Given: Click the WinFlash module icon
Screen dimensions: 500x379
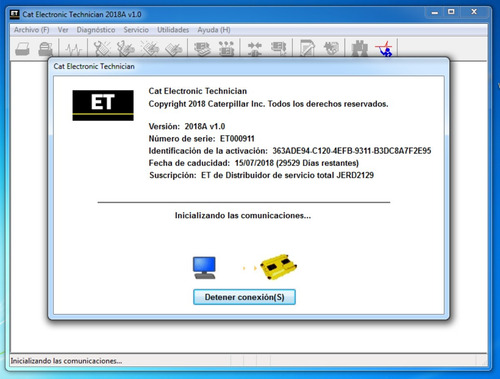Looking at the screenshot, I should (x=279, y=48).
